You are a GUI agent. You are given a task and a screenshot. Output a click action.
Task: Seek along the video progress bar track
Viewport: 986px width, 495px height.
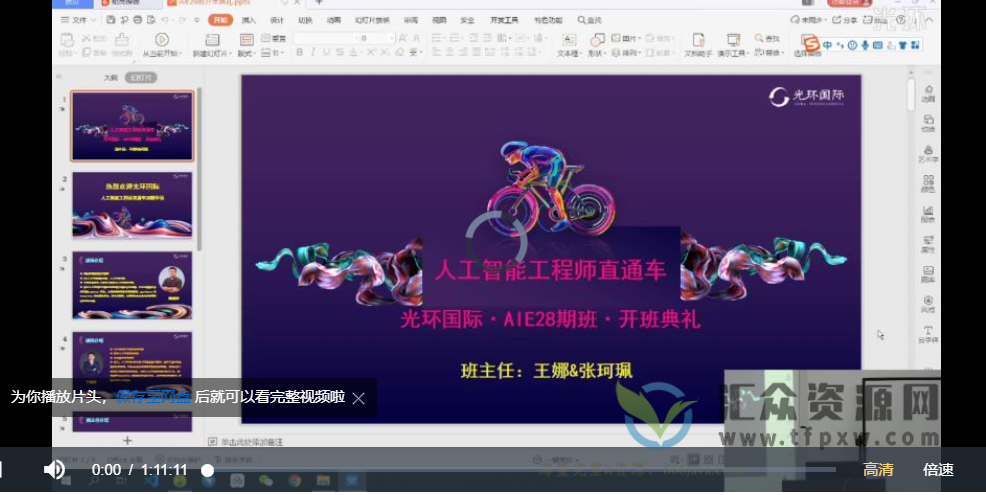point(522,470)
